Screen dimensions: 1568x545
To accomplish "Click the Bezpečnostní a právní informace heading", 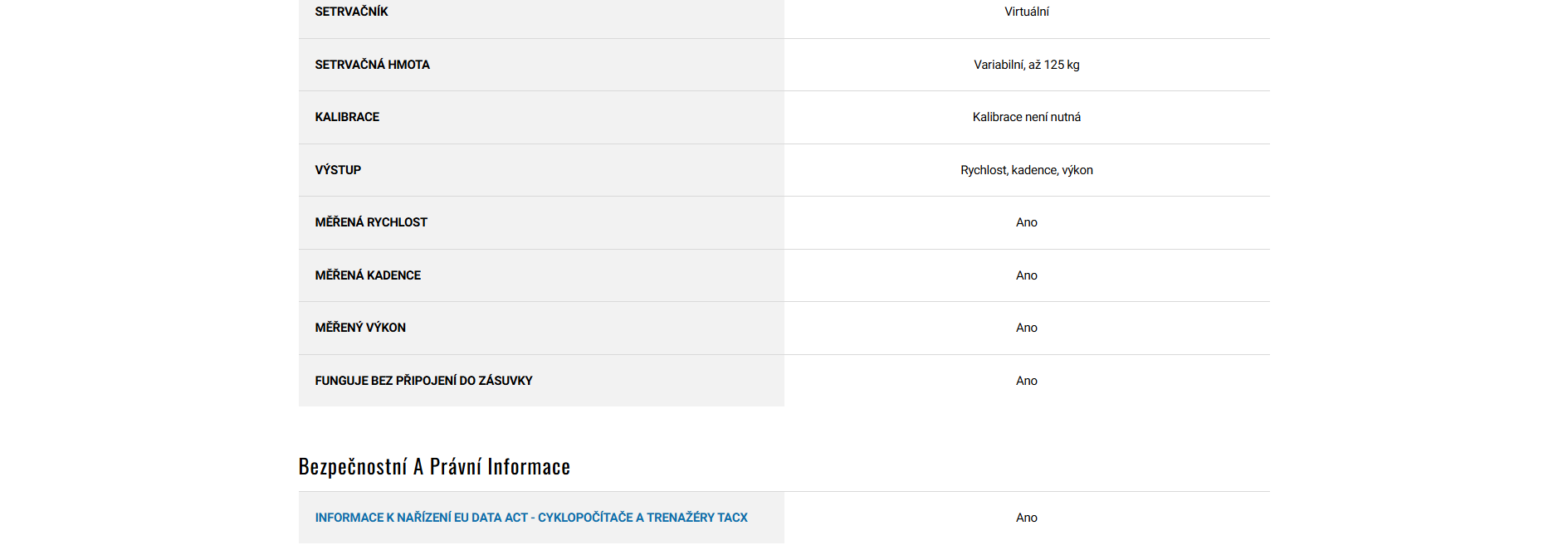I will [434, 467].
